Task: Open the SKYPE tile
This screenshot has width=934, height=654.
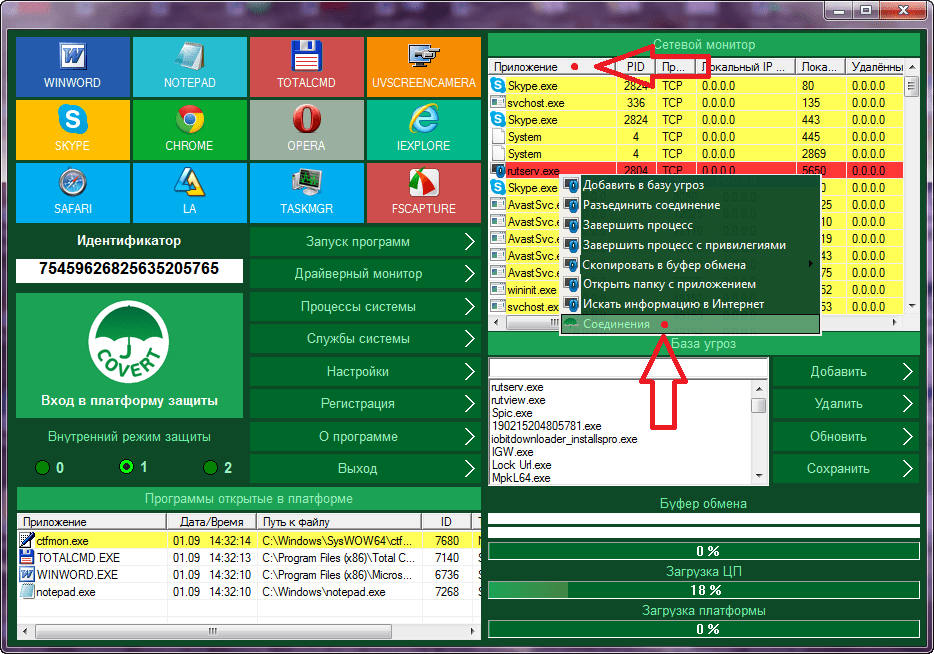Action: 73,130
